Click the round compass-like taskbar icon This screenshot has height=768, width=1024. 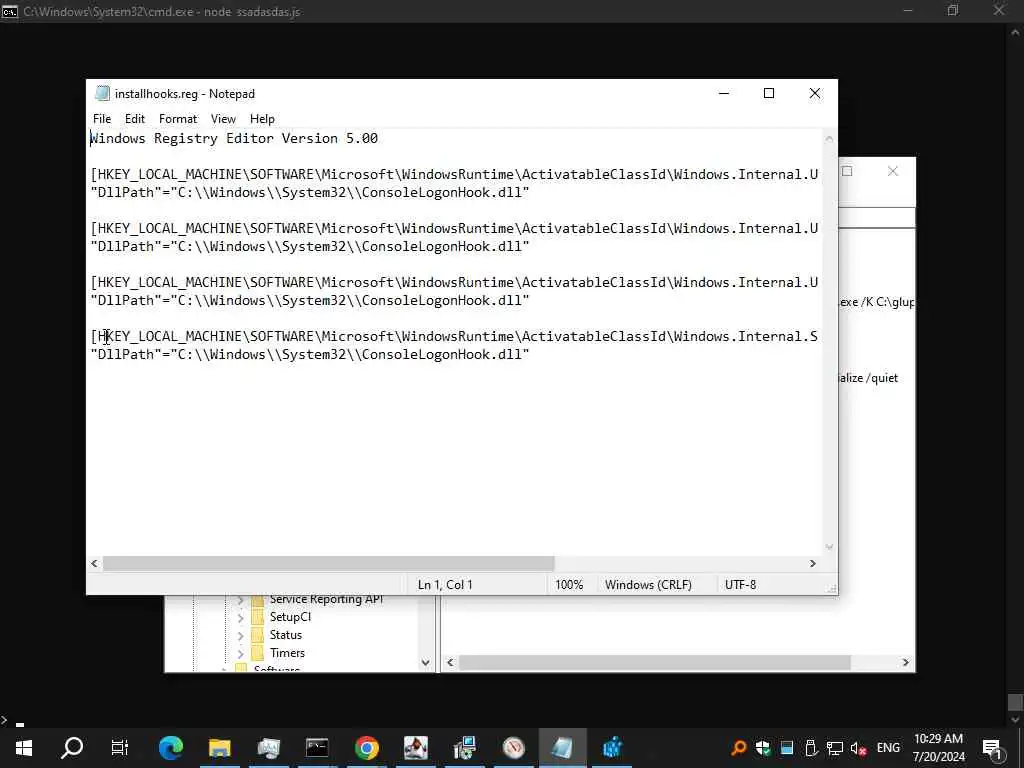pyautogui.click(x=514, y=748)
